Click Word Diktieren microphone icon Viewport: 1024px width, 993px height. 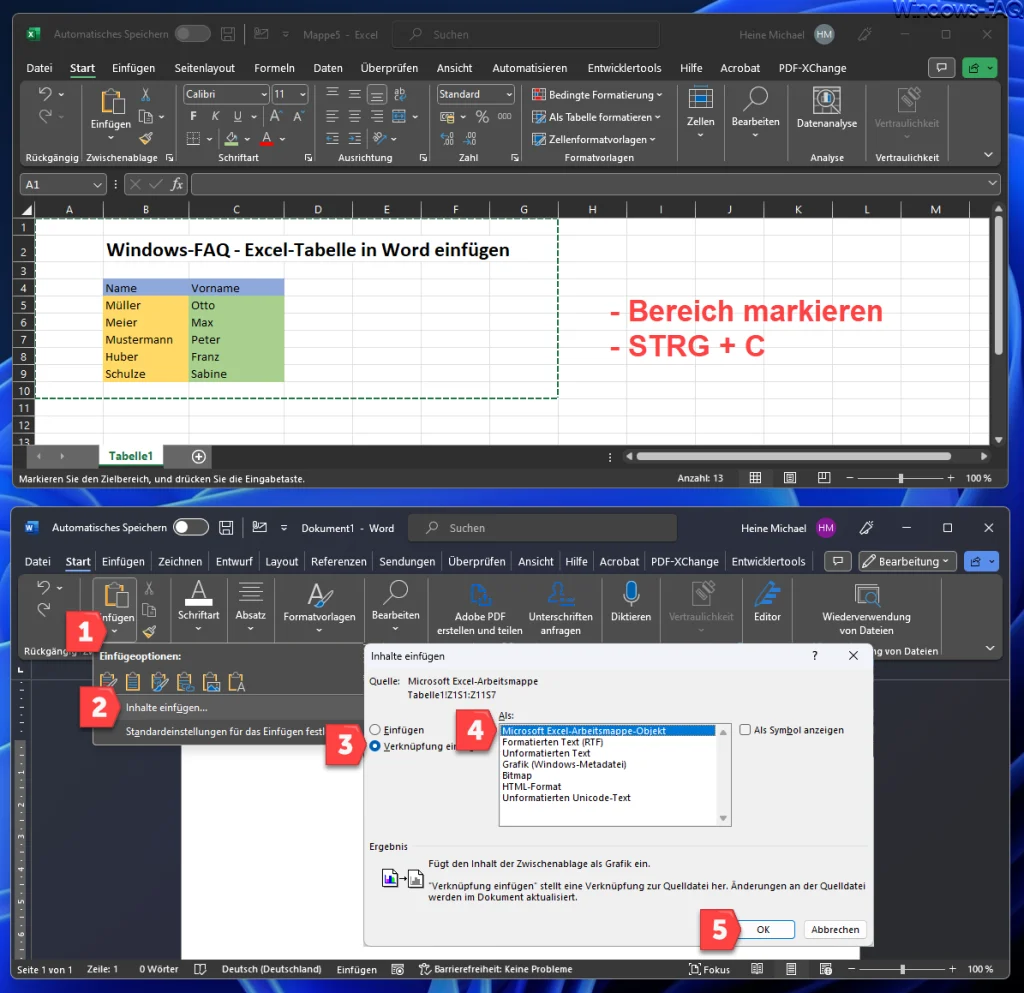[x=631, y=593]
